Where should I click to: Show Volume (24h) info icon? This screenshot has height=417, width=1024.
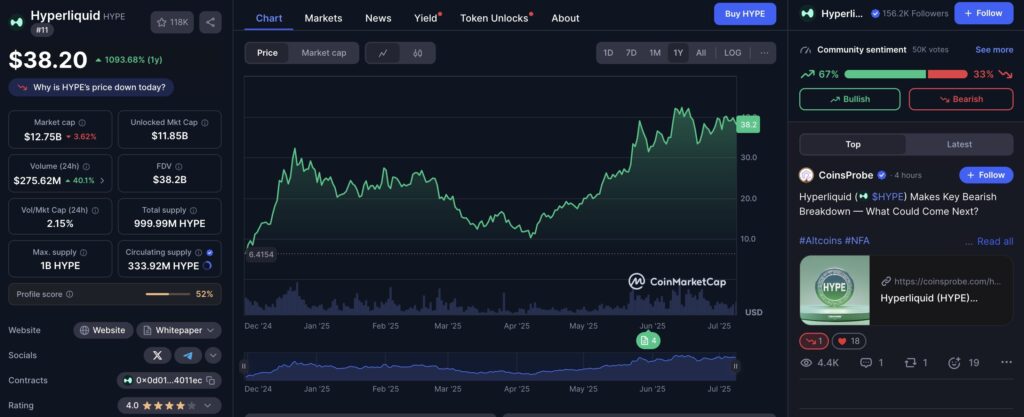click(x=87, y=166)
